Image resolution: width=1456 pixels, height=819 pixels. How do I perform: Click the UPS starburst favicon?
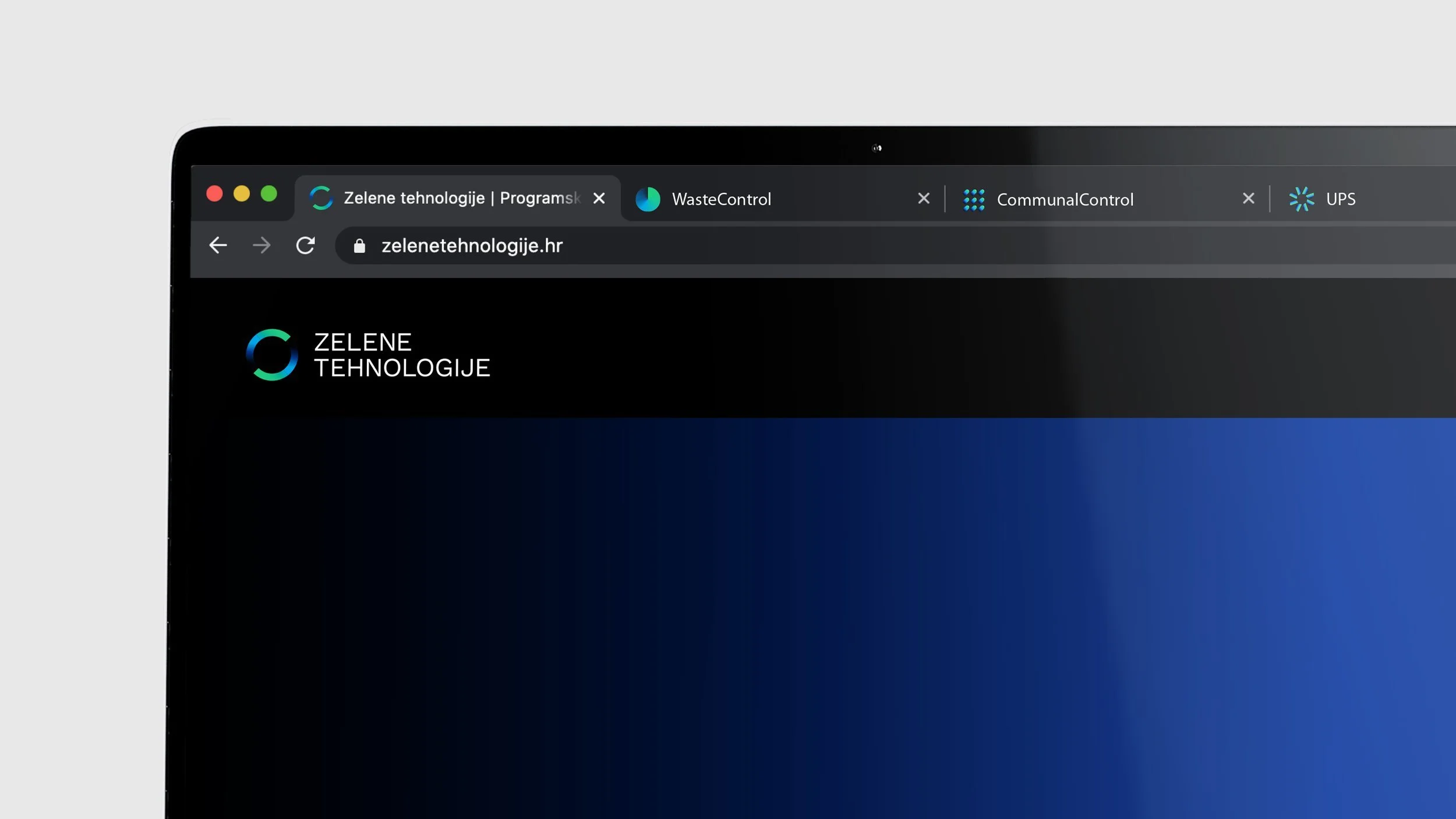point(1301,199)
